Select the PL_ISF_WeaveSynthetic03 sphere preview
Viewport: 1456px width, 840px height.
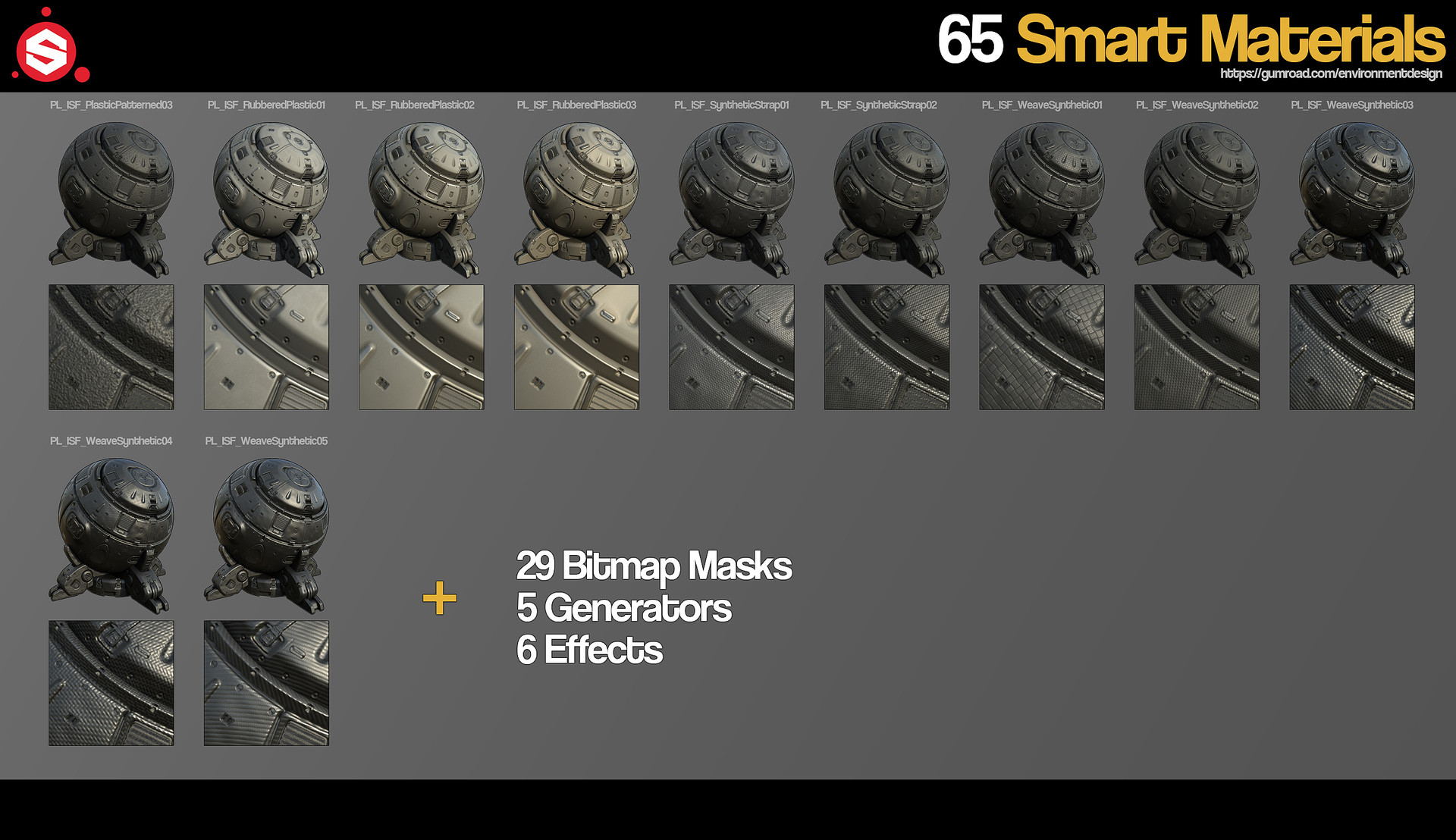(x=1352, y=199)
